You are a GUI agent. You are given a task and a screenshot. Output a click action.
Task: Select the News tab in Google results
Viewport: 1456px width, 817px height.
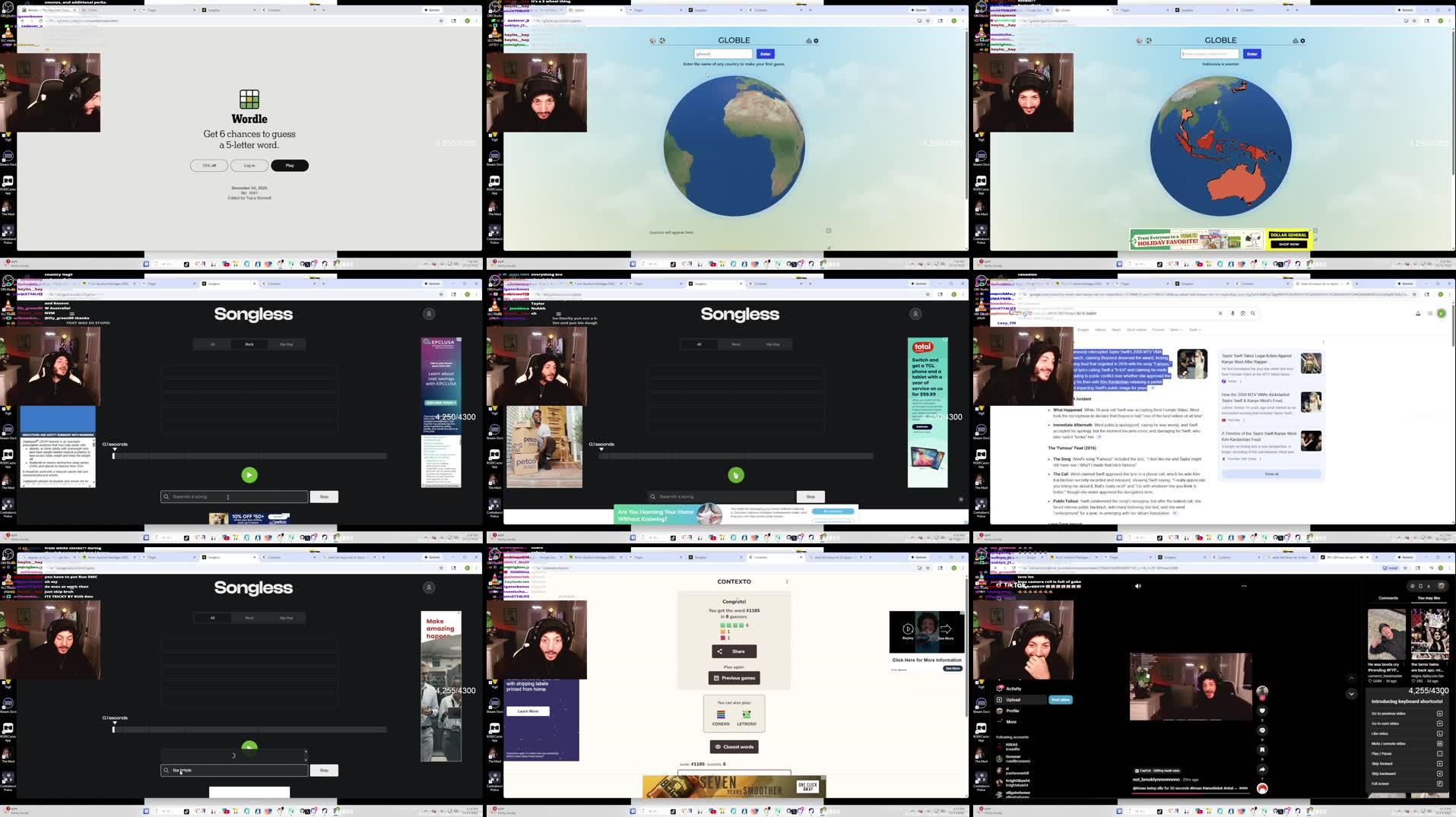(1115, 330)
